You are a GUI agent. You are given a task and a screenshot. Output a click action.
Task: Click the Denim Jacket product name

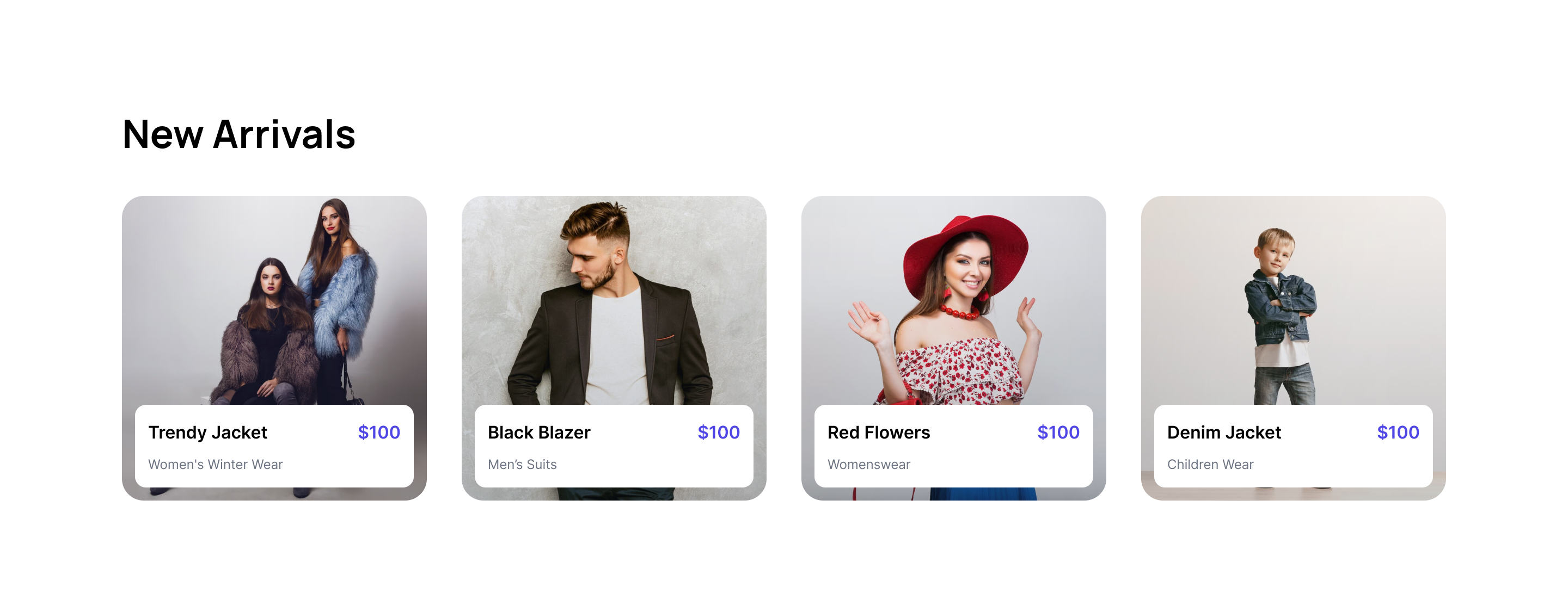click(1223, 433)
